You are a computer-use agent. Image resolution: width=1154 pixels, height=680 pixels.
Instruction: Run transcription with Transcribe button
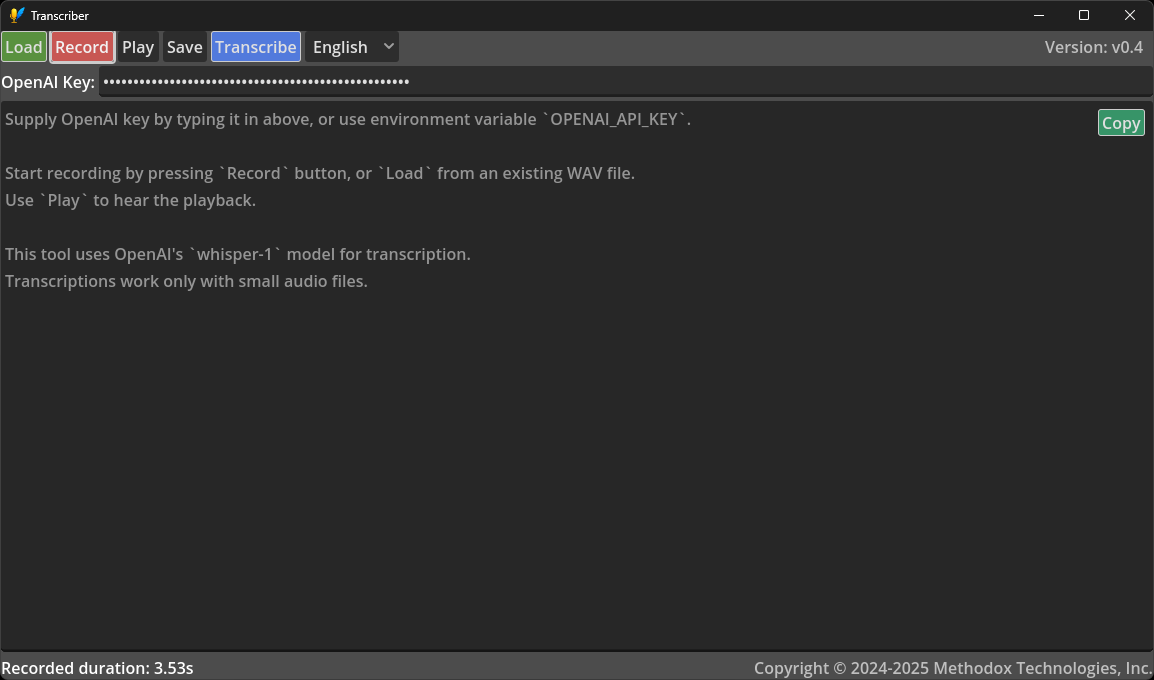pyautogui.click(x=255, y=47)
